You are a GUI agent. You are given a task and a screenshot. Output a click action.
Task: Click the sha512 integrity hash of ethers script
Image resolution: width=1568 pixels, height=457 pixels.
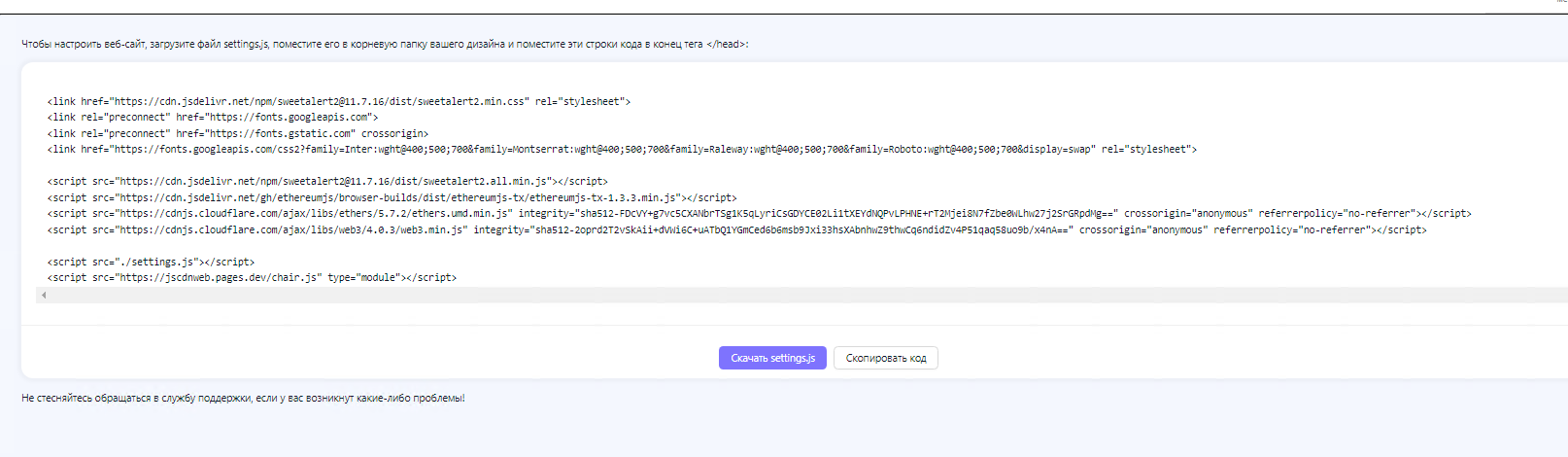tap(845, 213)
